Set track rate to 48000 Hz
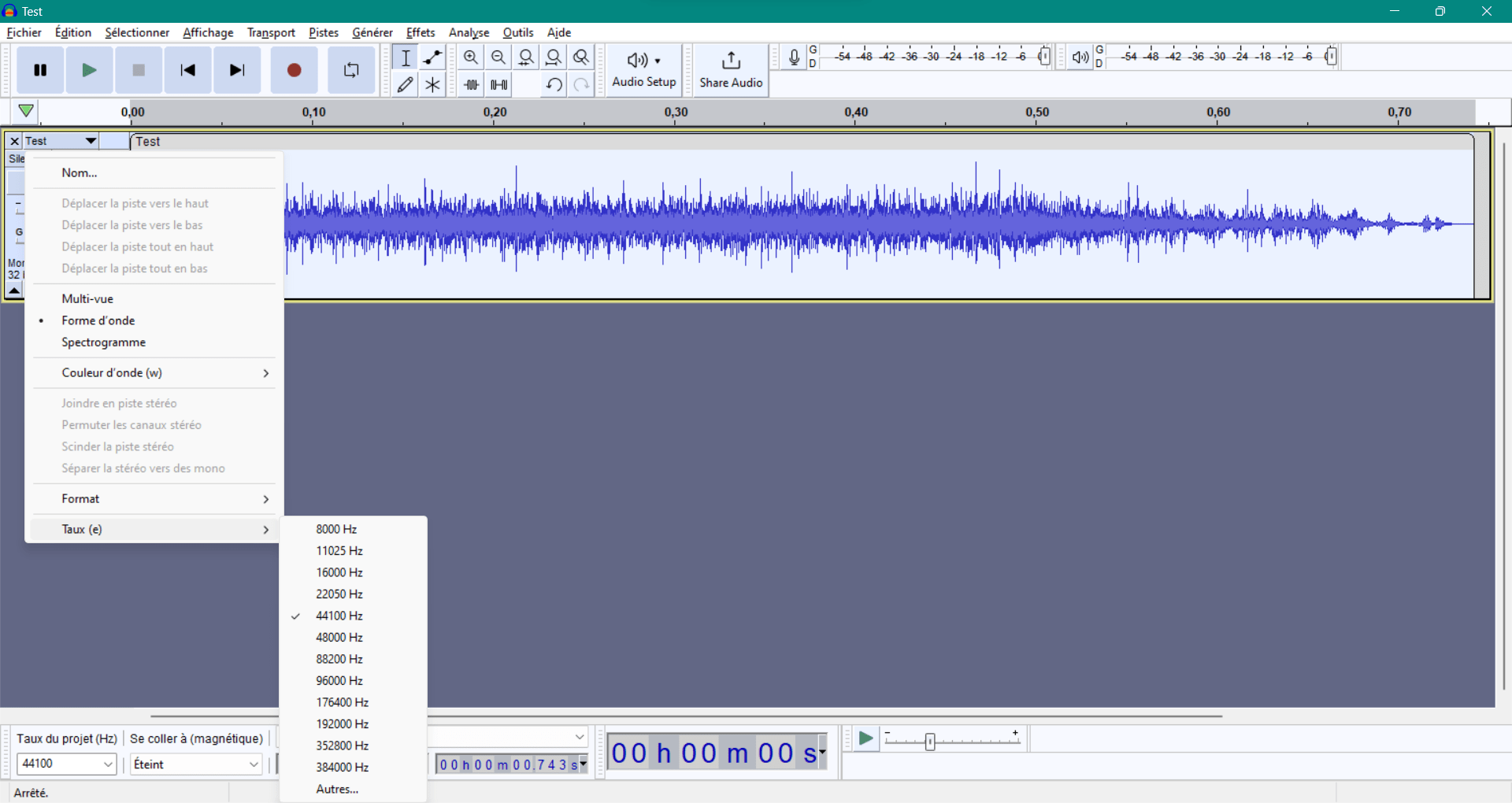This screenshot has height=803, width=1512. pos(353,638)
